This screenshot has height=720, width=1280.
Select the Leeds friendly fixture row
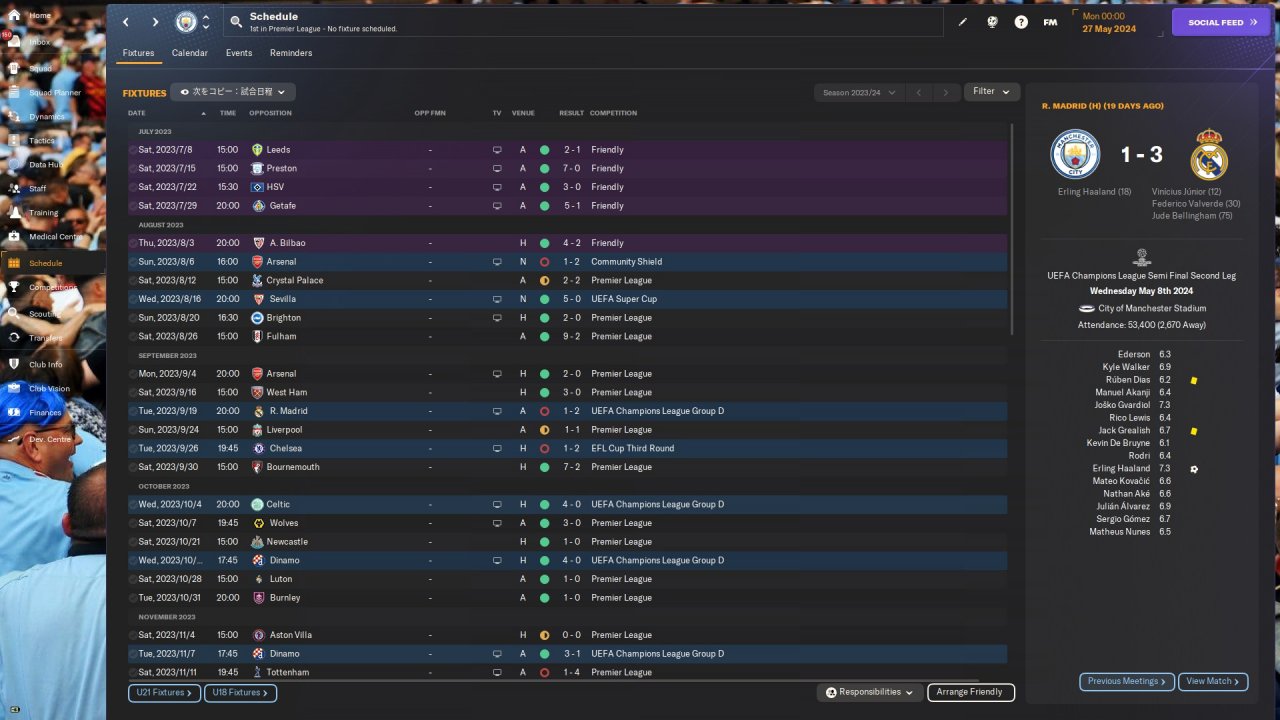click(x=567, y=150)
